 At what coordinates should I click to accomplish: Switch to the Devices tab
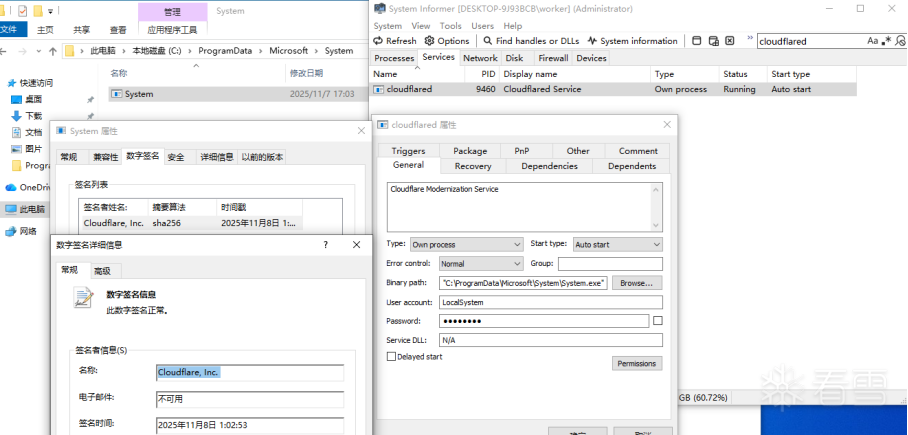point(591,58)
